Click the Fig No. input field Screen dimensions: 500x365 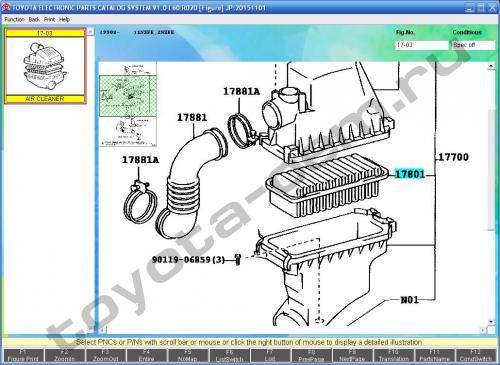[422, 45]
